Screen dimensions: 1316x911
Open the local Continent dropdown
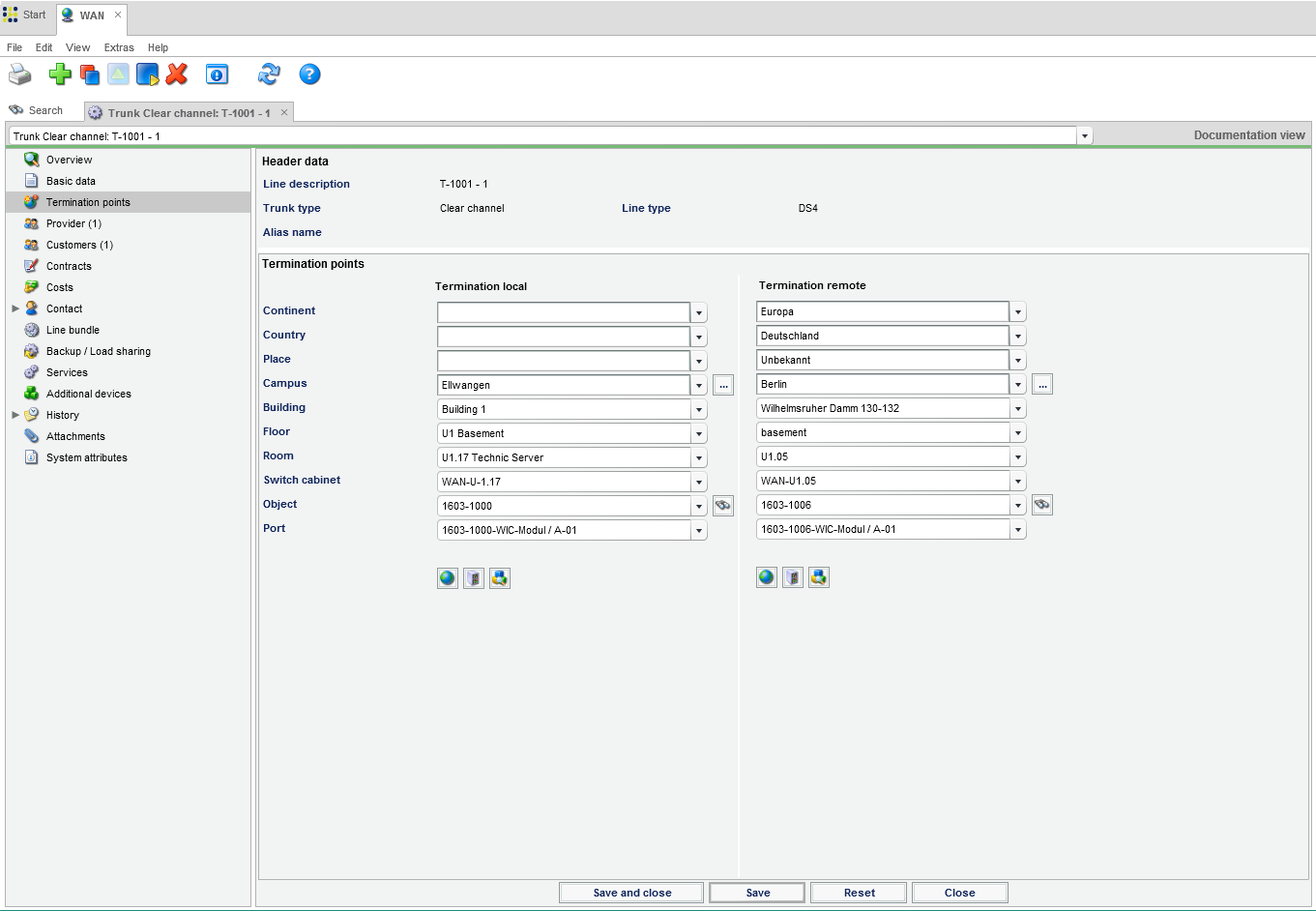699,312
